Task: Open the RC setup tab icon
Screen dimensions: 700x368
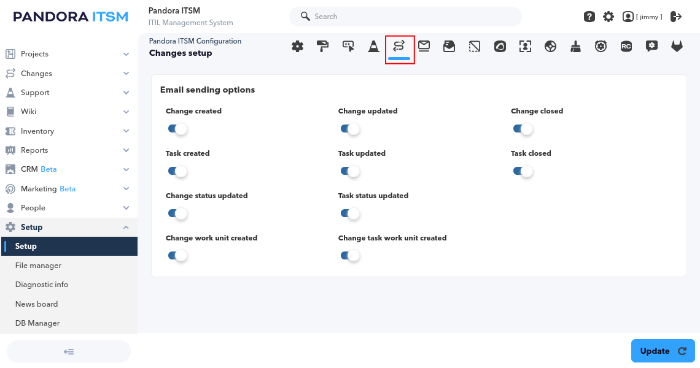Action: [x=626, y=46]
